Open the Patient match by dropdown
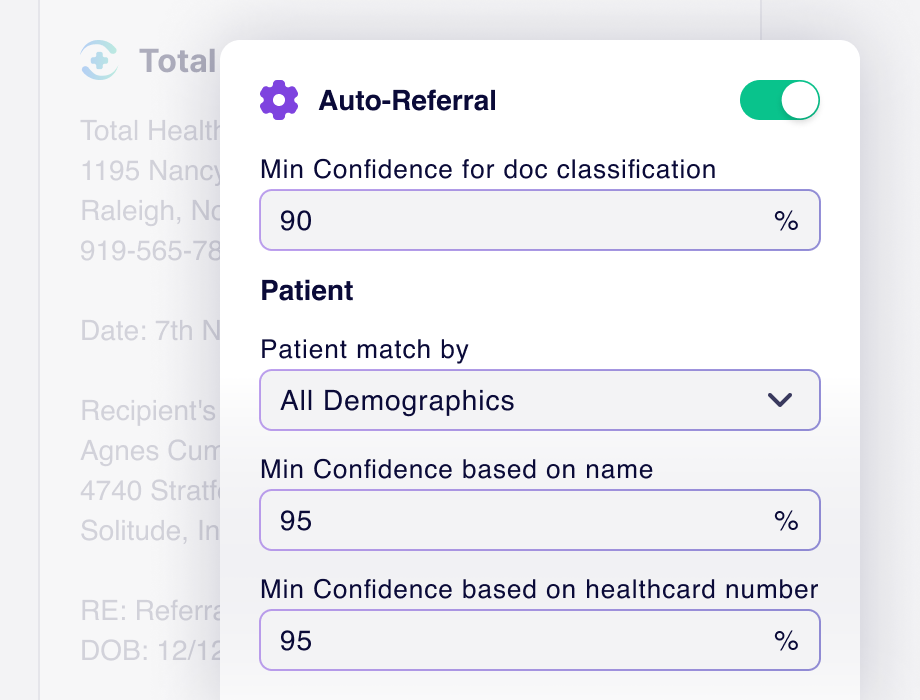 (540, 400)
